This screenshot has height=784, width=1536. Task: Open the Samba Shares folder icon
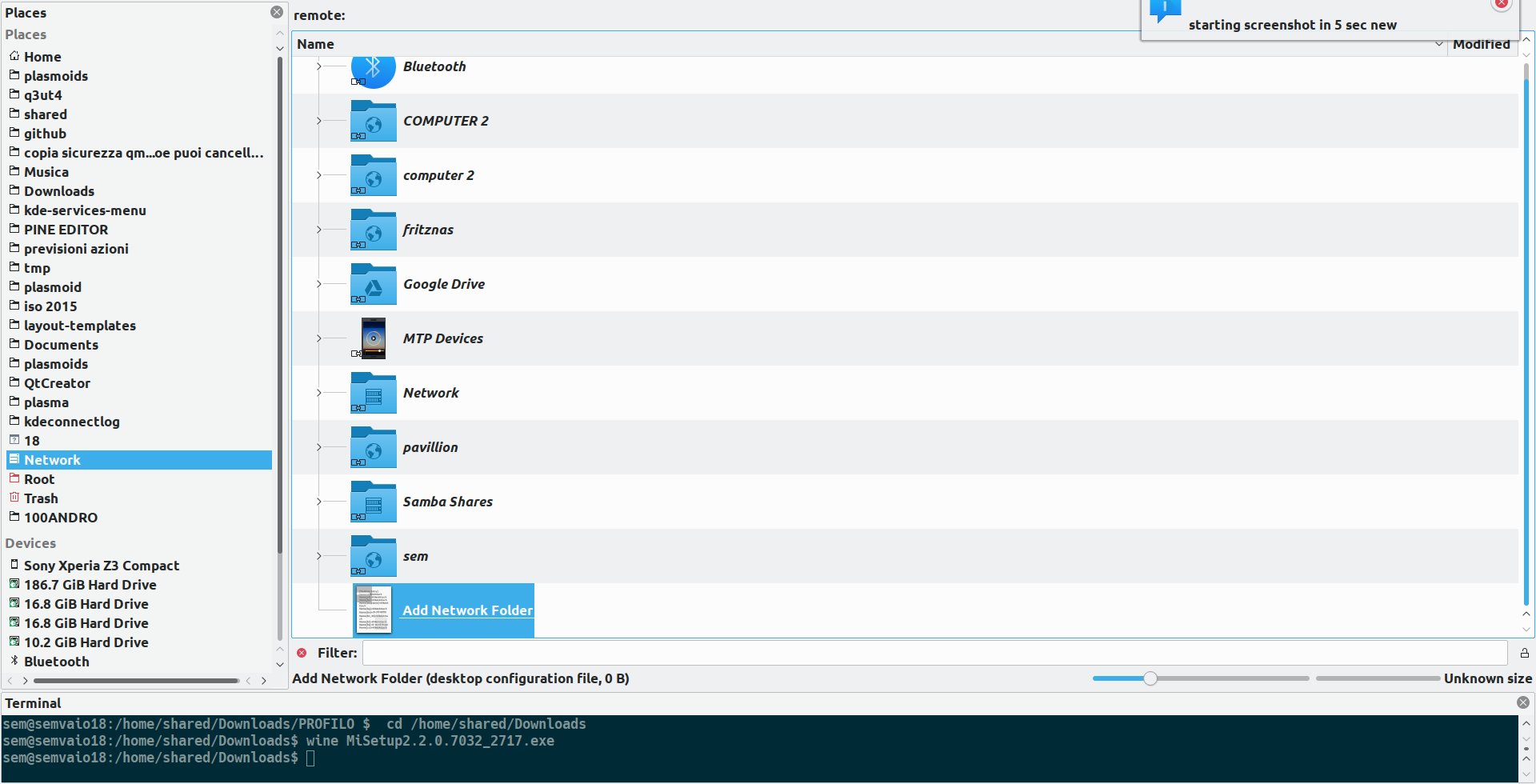(373, 502)
